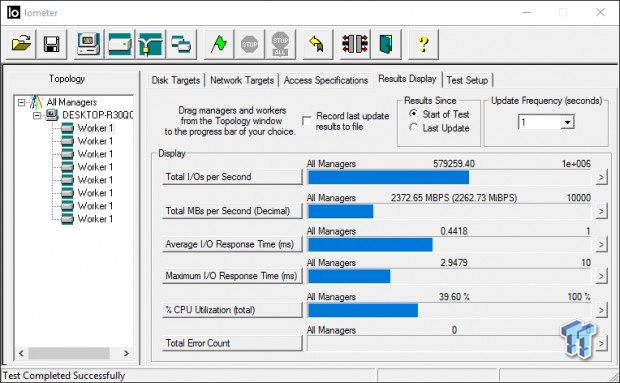Image resolution: width=620 pixels, height=383 pixels.
Task: Collapse the All Managers tree node
Action: coord(21,103)
